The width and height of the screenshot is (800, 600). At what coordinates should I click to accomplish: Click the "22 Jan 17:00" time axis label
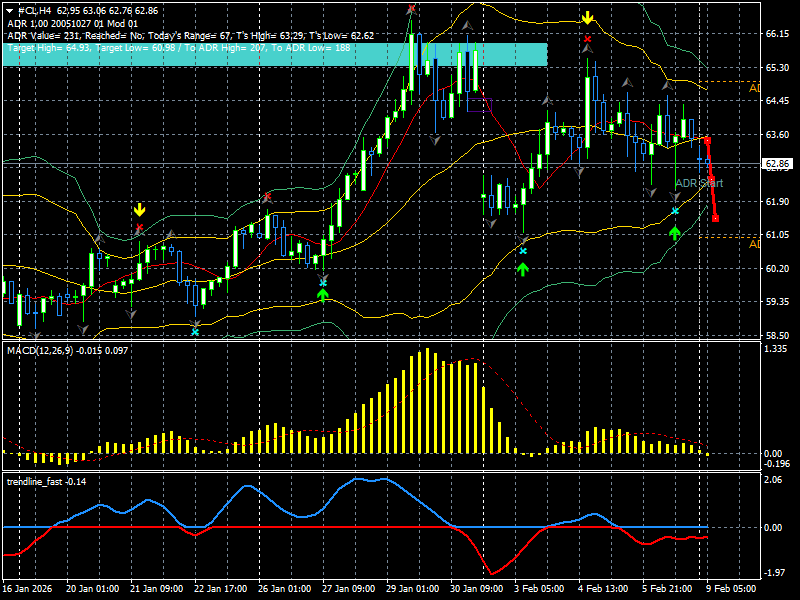tap(221, 588)
